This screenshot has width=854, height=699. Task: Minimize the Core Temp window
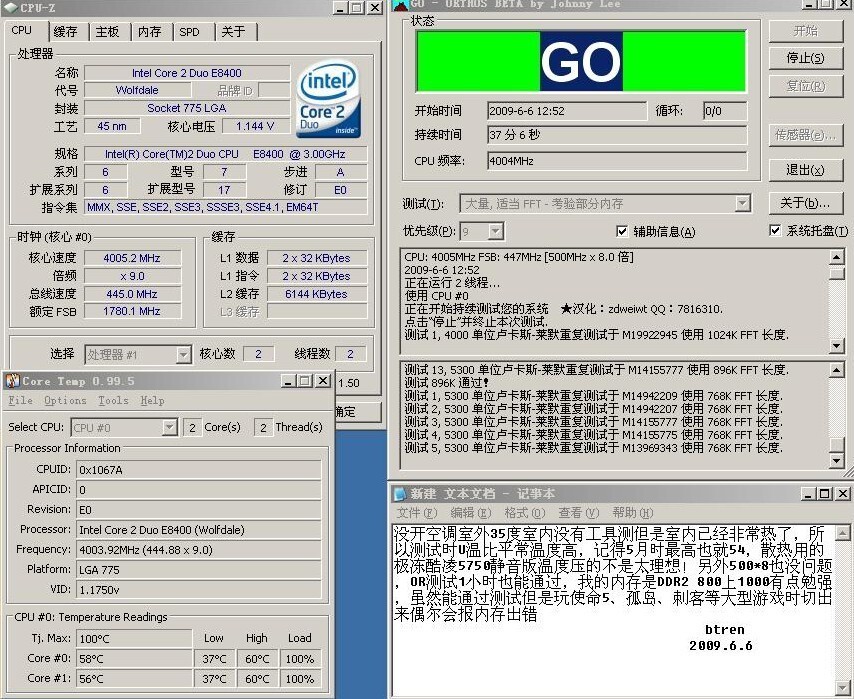tap(287, 381)
